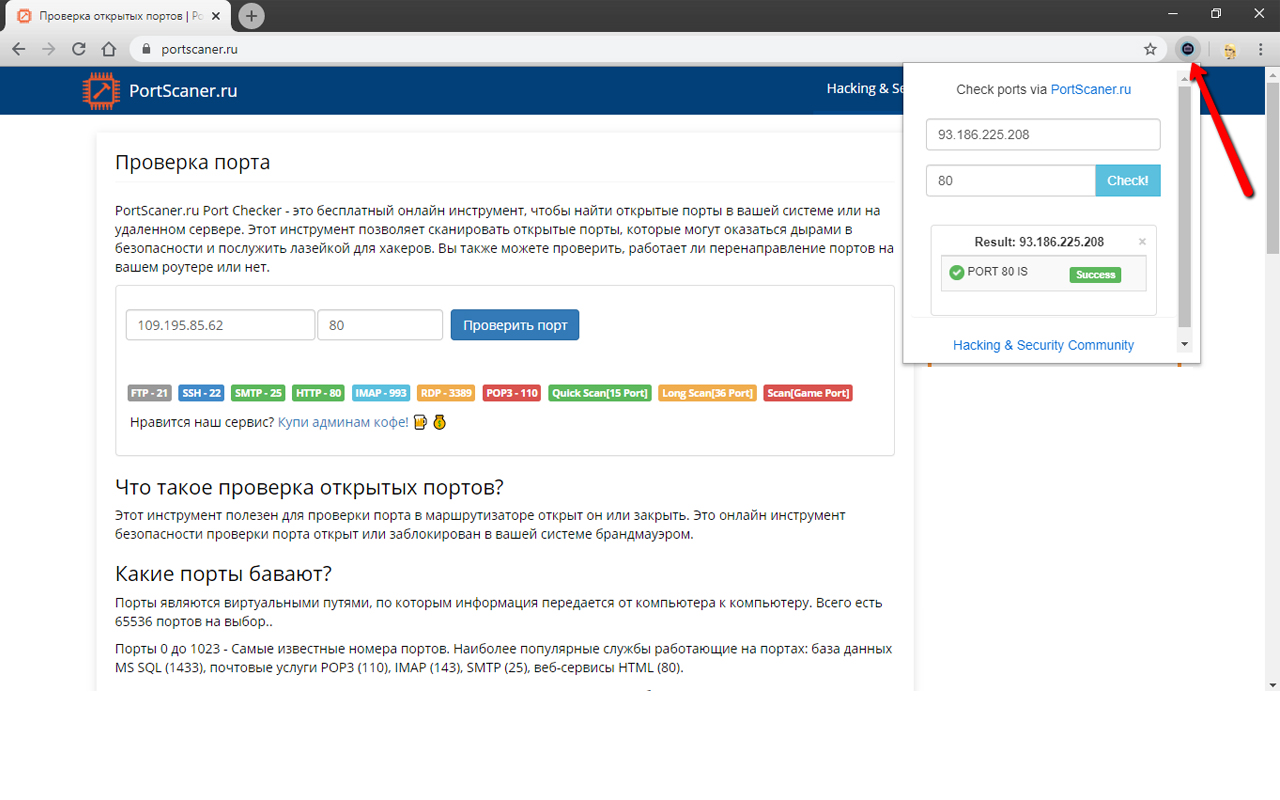Open PortScaner.ru link in extension popup

tap(1091, 89)
